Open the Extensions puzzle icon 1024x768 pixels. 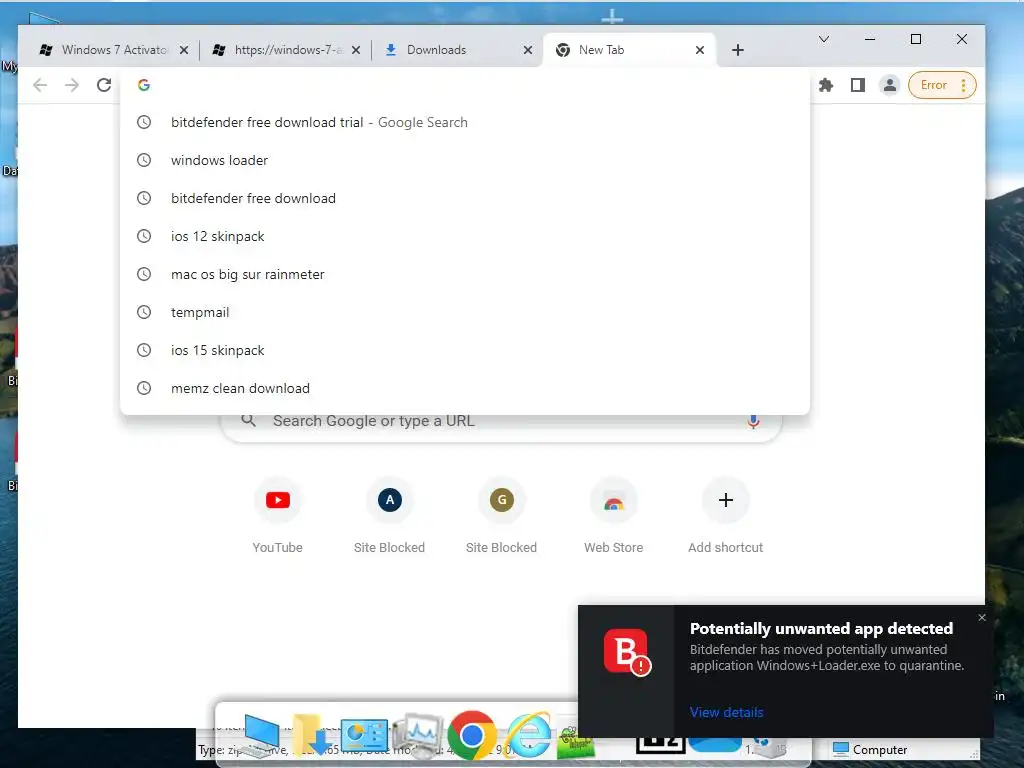(826, 85)
